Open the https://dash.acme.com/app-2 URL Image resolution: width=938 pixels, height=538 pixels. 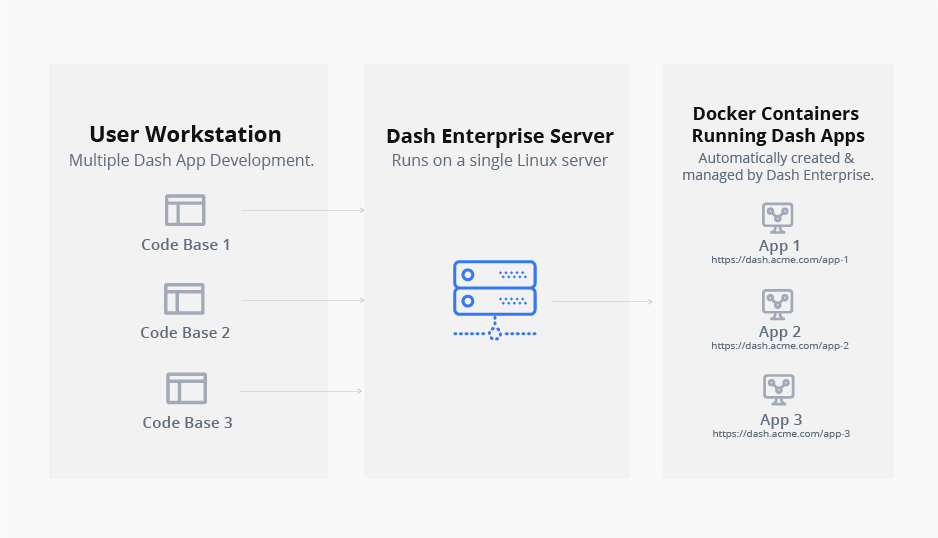click(779, 346)
